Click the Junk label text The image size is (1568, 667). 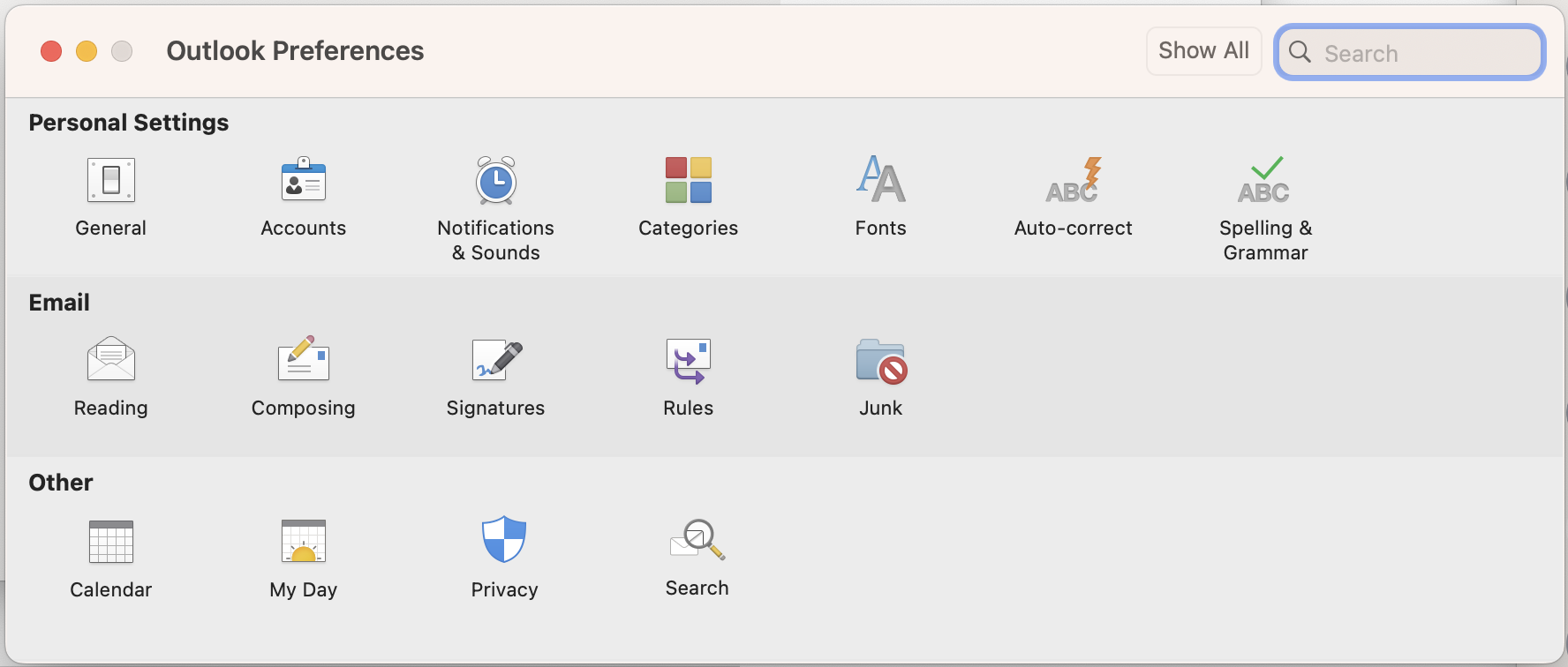(881, 408)
